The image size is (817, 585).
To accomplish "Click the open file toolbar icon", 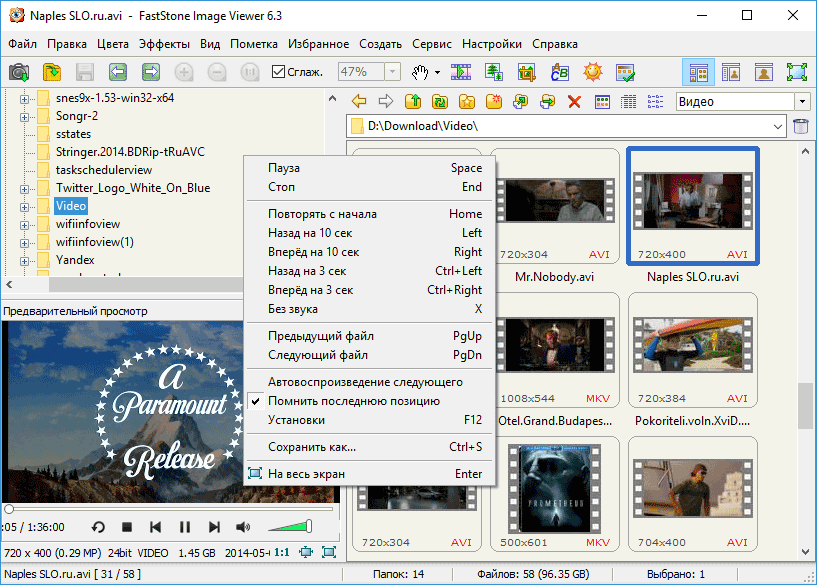I will pyautogui.click(x=52, y=72).
